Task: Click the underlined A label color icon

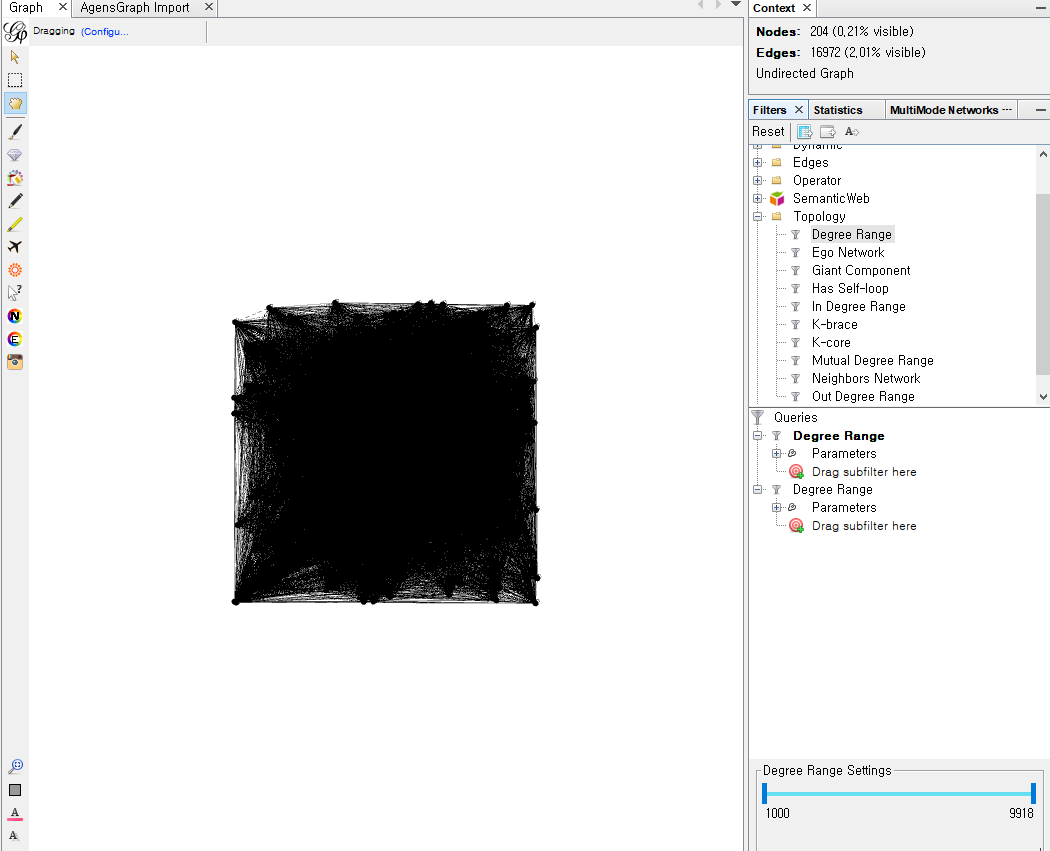Action: click(x=15, y=814)
